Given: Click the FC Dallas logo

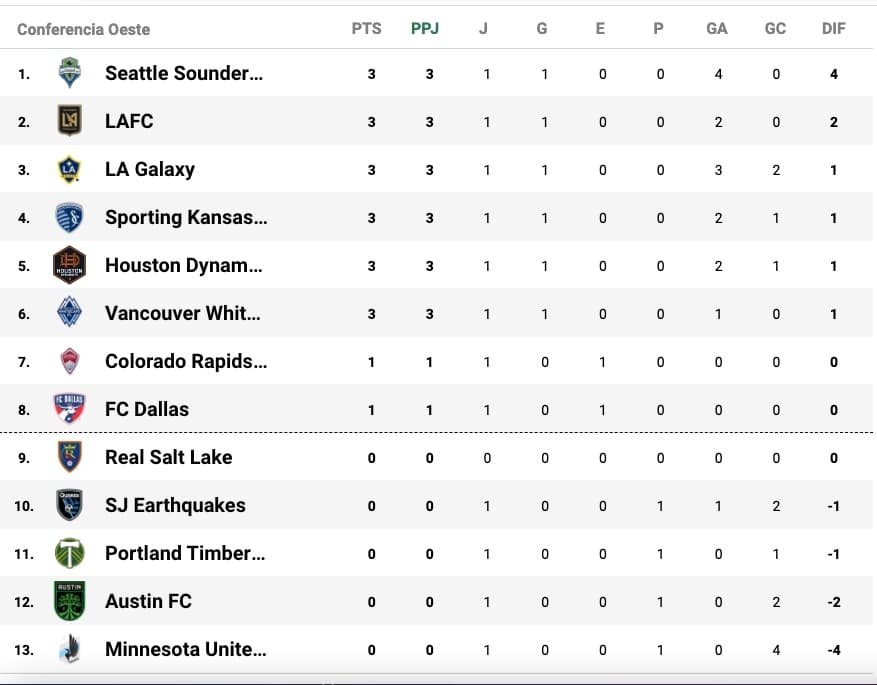Looking at the screenshot, I should click(69, 409).
